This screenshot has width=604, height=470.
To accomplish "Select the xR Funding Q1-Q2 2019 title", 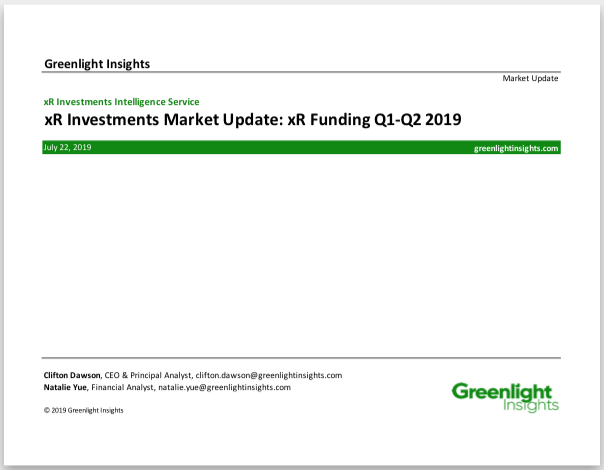I will (253, 119).
